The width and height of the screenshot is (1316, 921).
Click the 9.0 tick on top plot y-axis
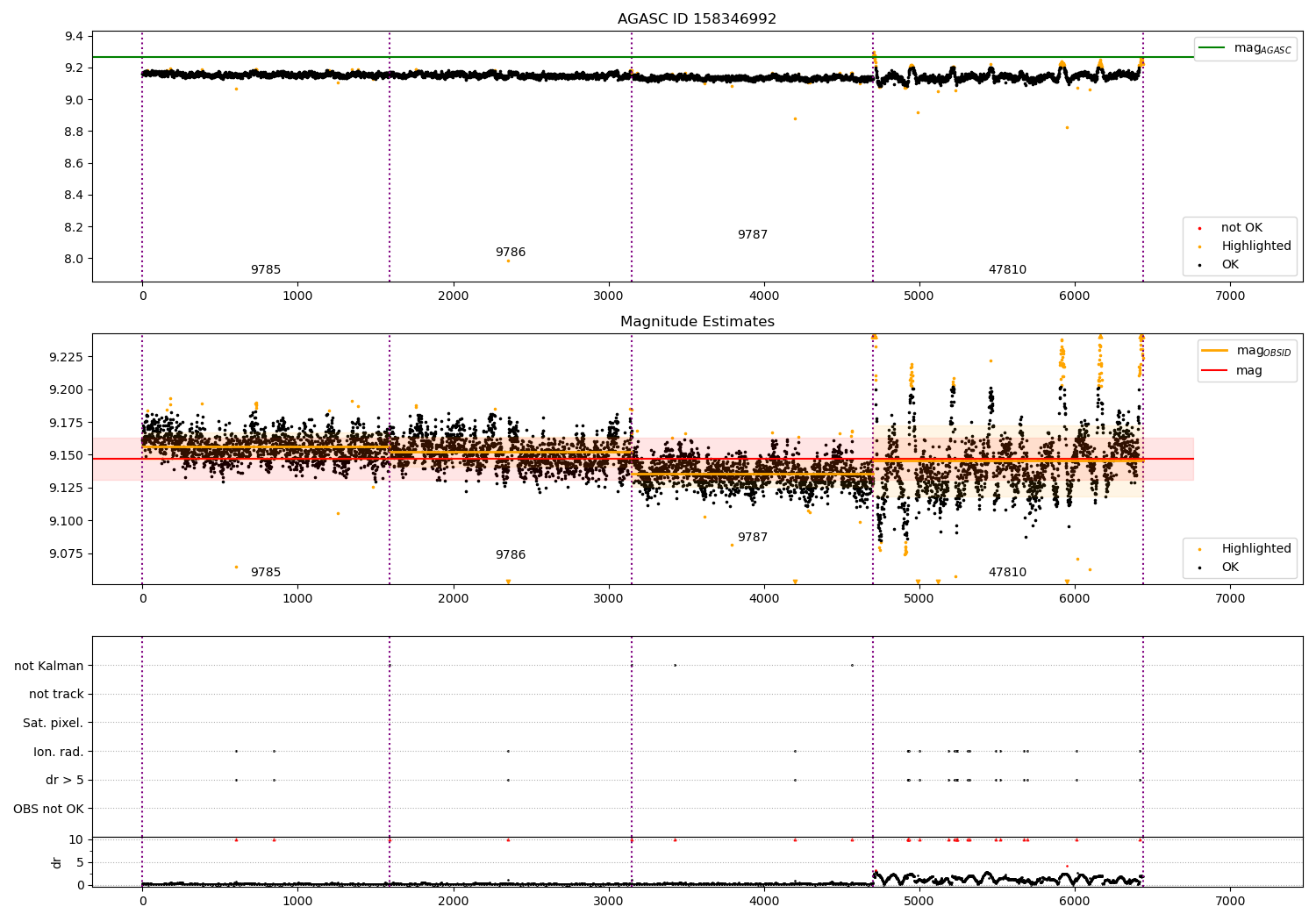[x=74, y=100]
